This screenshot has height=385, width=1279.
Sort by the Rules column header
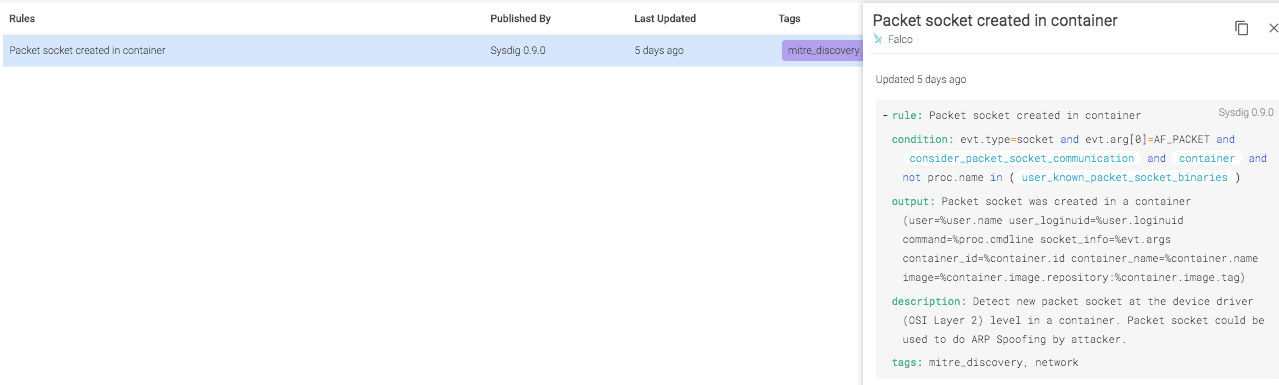(22, 18)
